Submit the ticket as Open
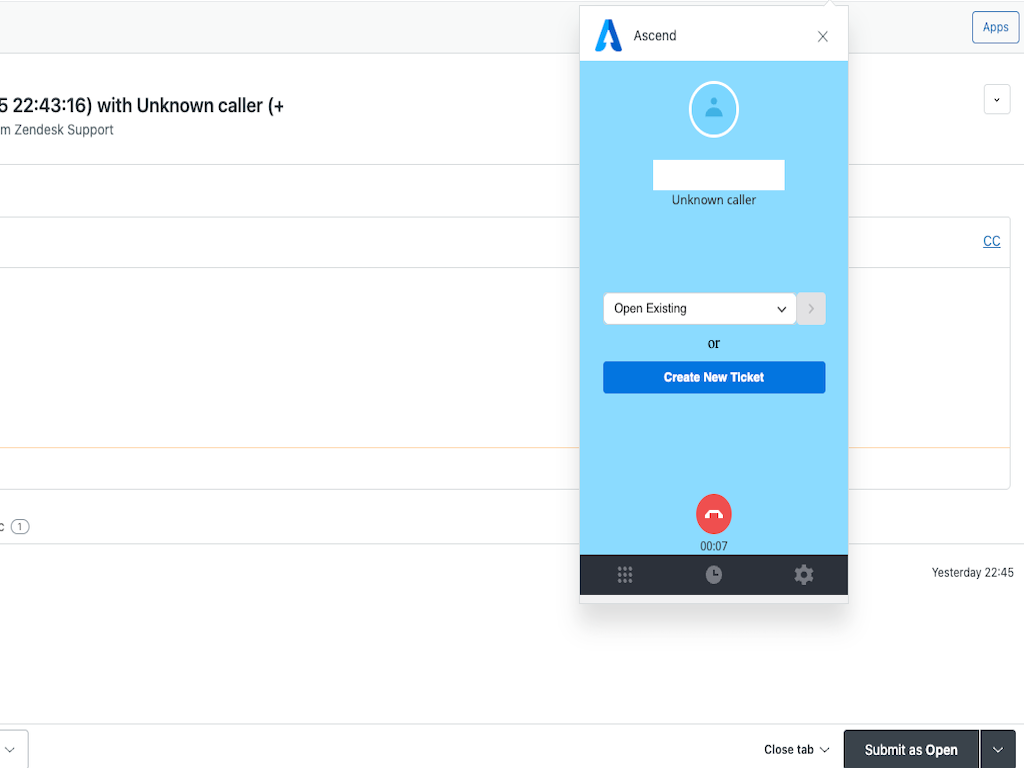Image resolution: width=1024 pixels, height=768 pixels. (910, 748)
